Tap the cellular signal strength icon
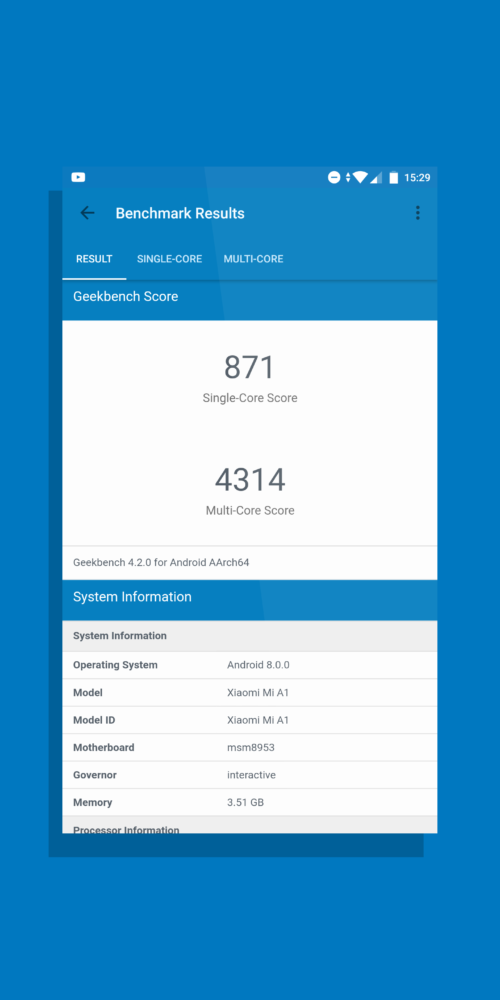Screen dimensions: 500x1000 (376, 177)
